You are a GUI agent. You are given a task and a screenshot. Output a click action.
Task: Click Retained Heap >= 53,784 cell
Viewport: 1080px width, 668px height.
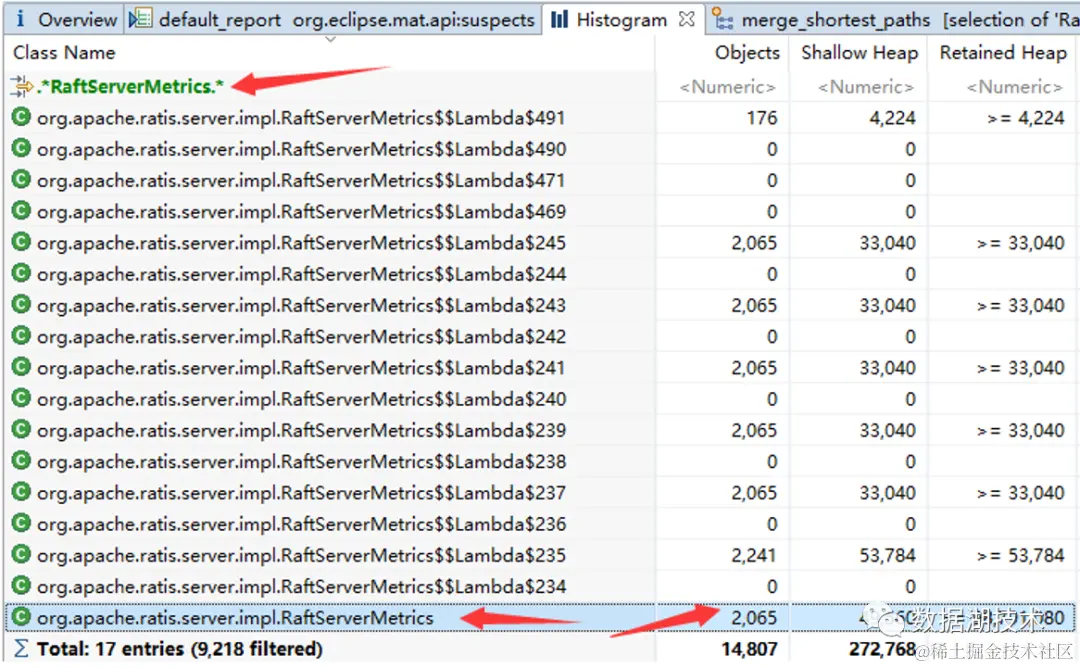tap(1021, 556)
